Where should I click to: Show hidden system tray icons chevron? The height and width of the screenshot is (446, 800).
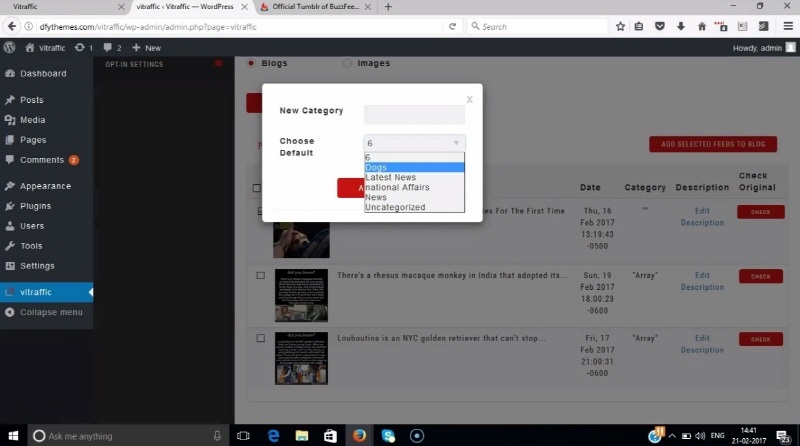pyautogui.click(x=672, y=436)
